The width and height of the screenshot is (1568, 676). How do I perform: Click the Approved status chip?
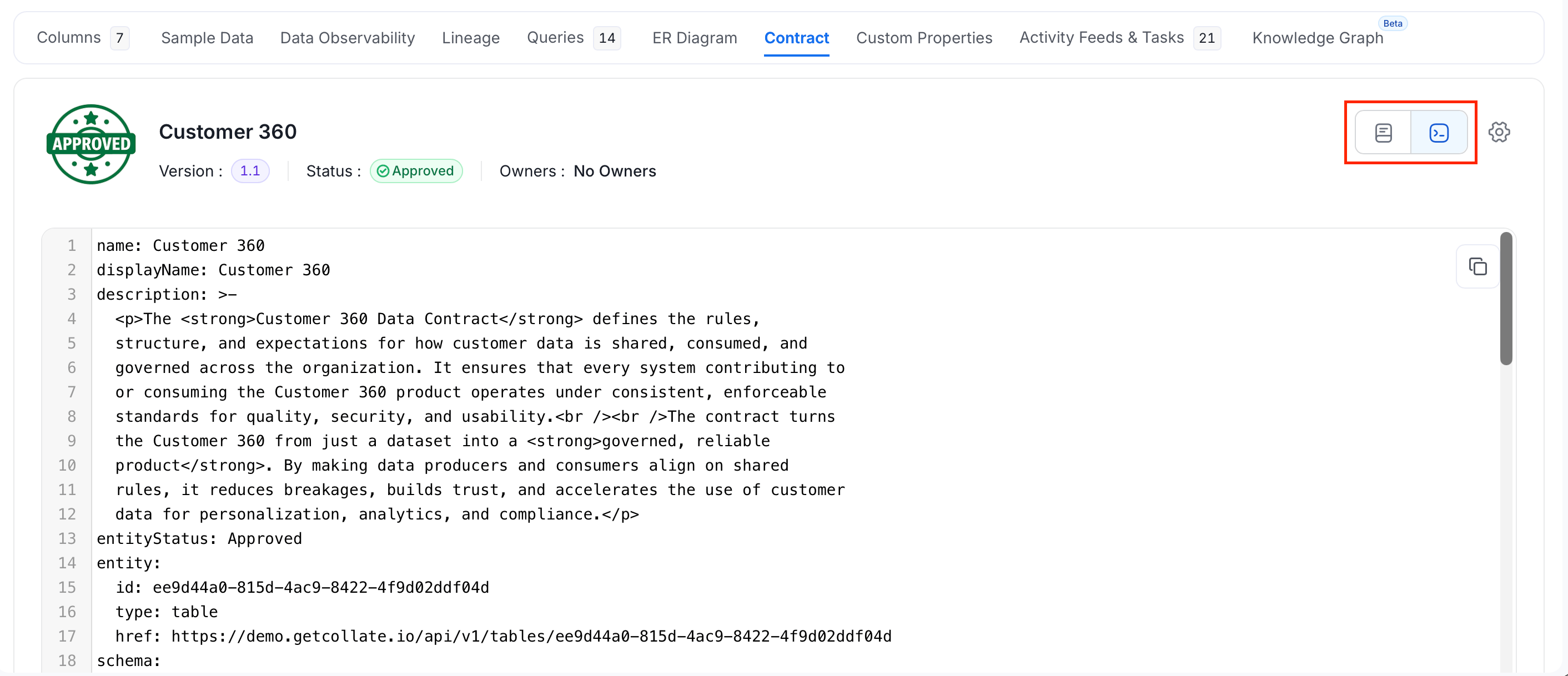coord(416,171)
